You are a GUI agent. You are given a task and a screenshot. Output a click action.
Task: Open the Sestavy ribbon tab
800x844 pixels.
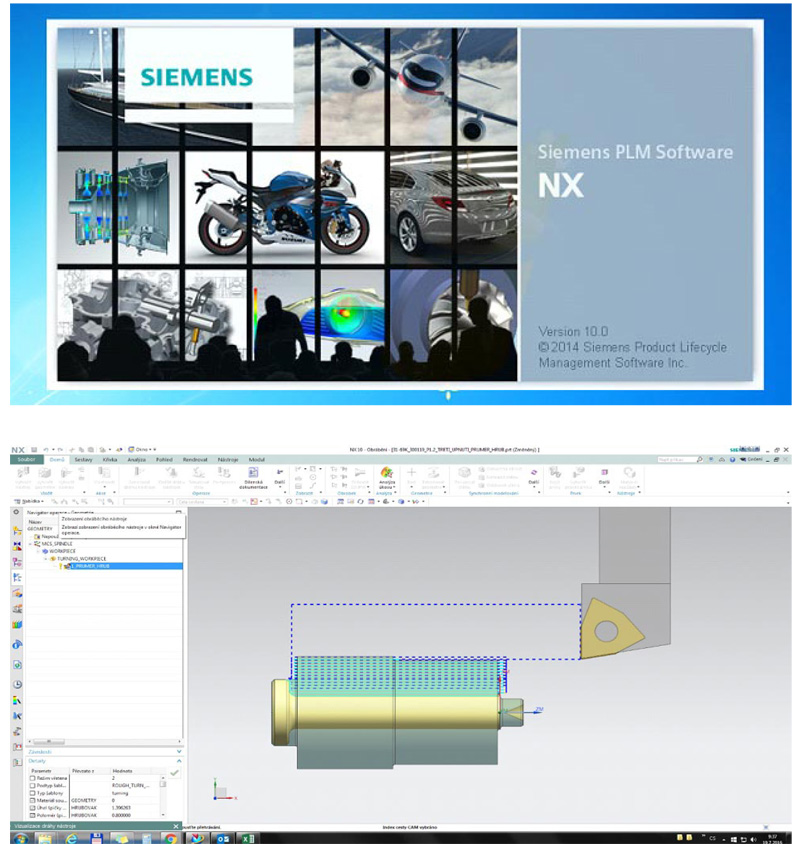pyautogui.click(x=83, y=460)
